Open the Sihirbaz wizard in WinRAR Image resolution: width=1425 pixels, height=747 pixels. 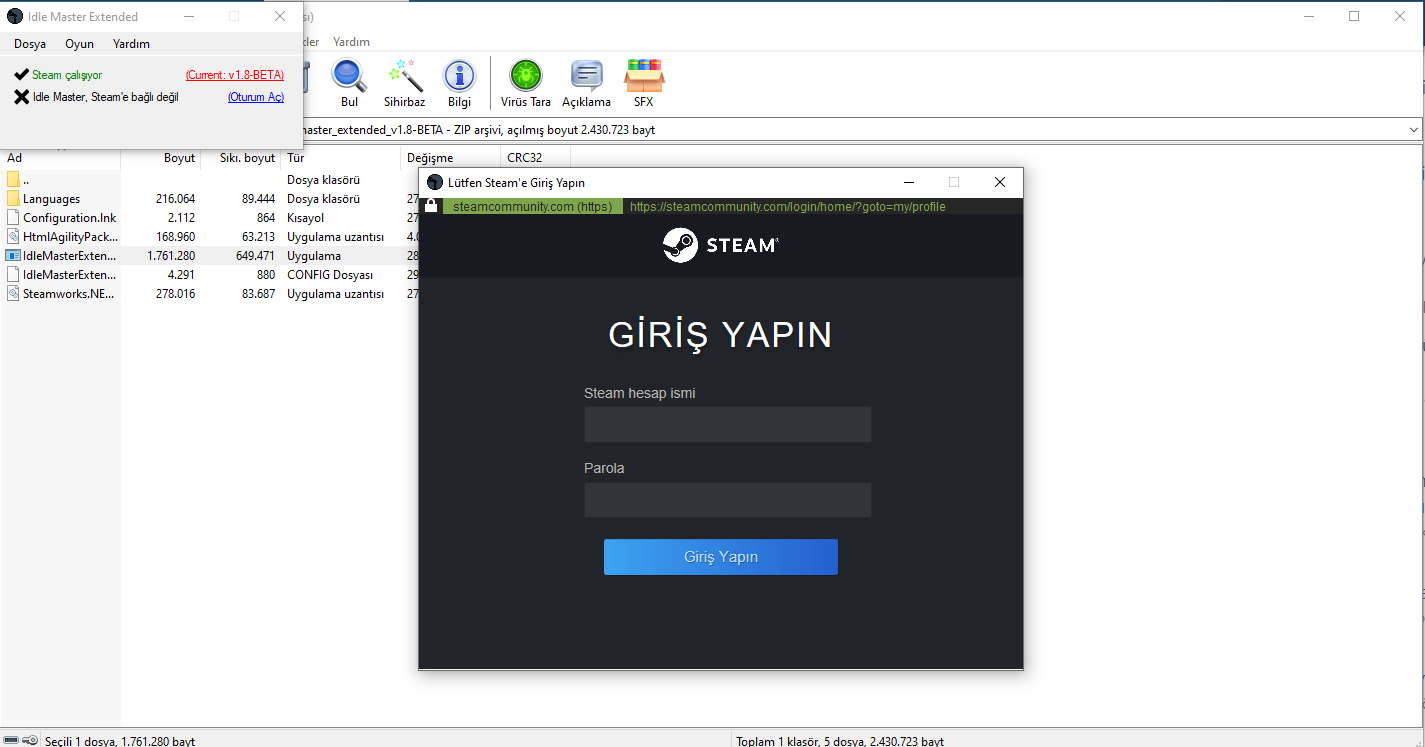click(404, 76)
